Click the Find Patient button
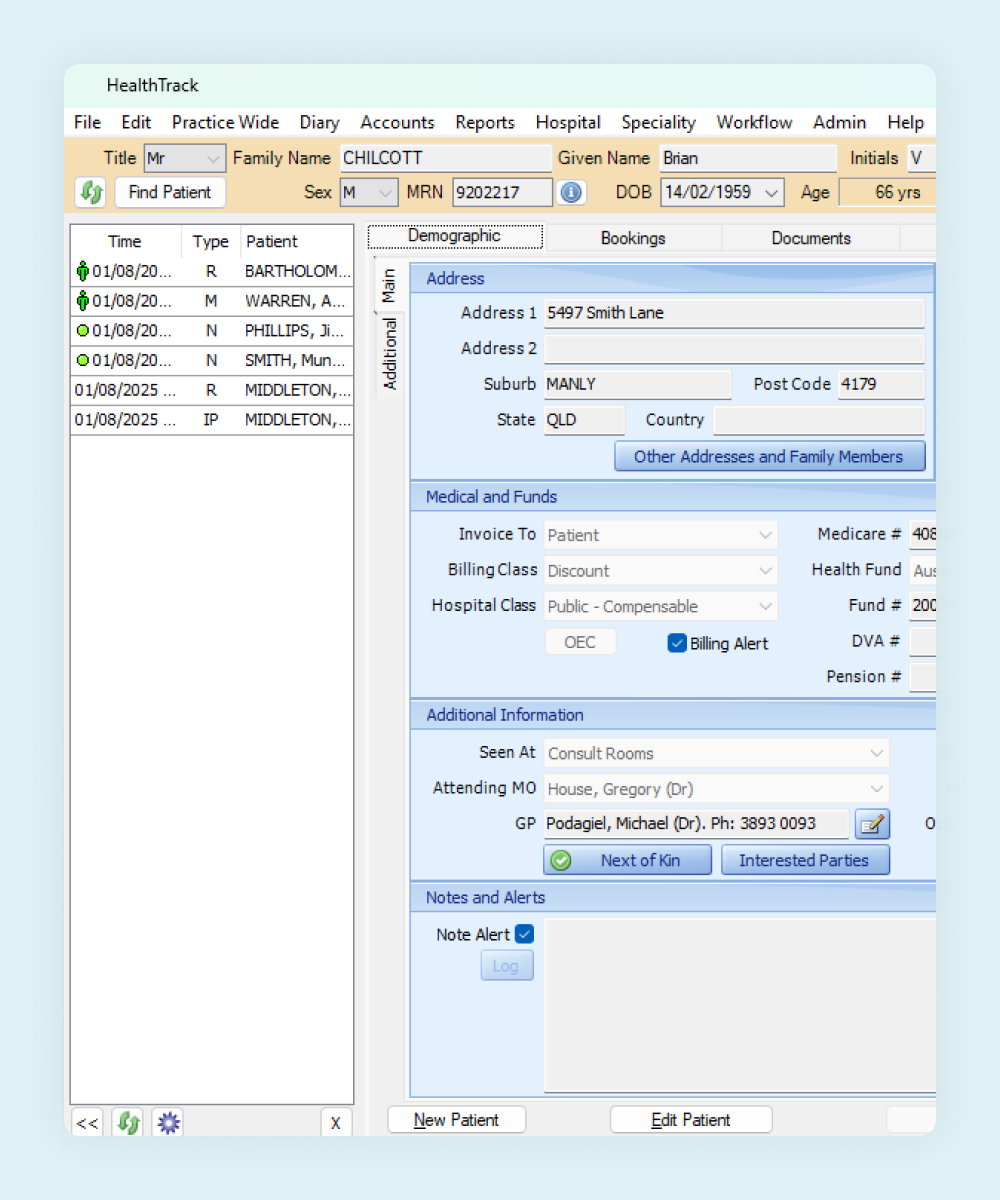The height and width of the screenshot is (1200, 1000). (170, 192)
